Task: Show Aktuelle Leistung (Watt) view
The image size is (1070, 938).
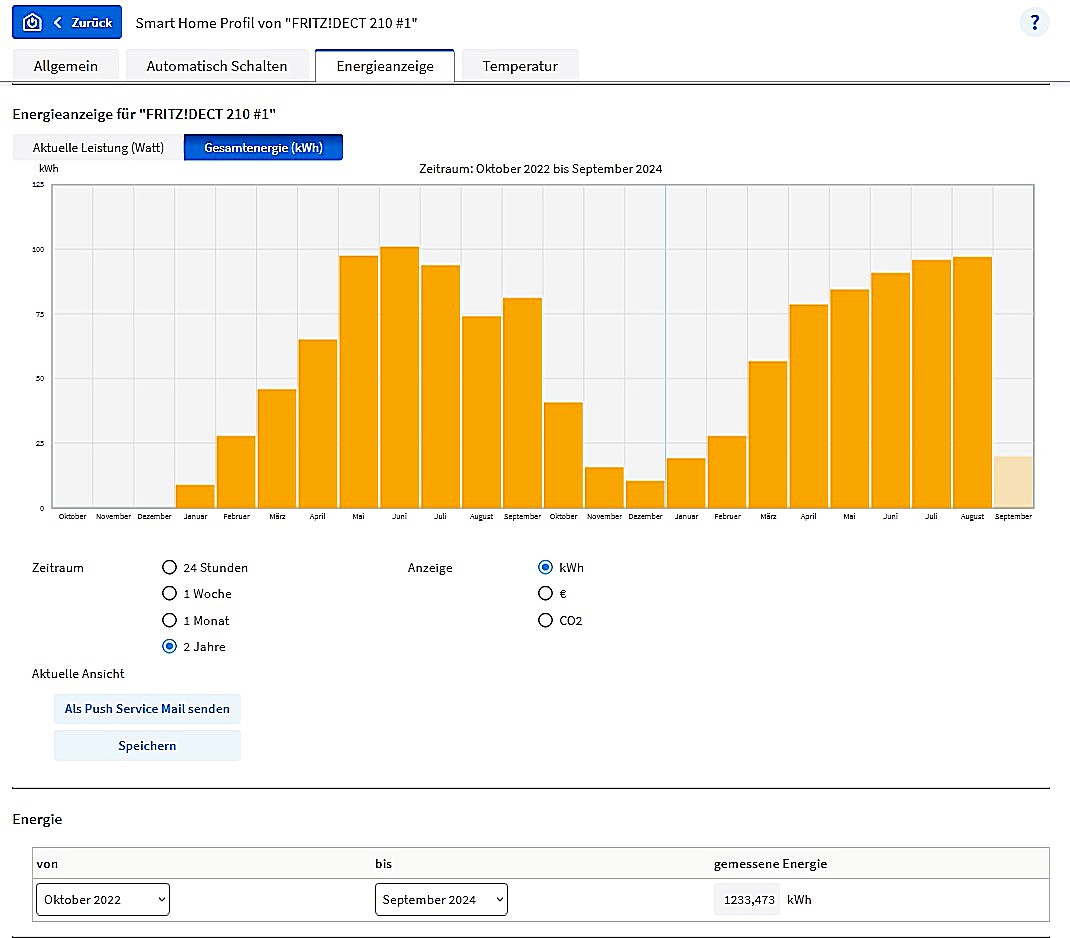Action: pyautogui.click(x=98, y=147)
